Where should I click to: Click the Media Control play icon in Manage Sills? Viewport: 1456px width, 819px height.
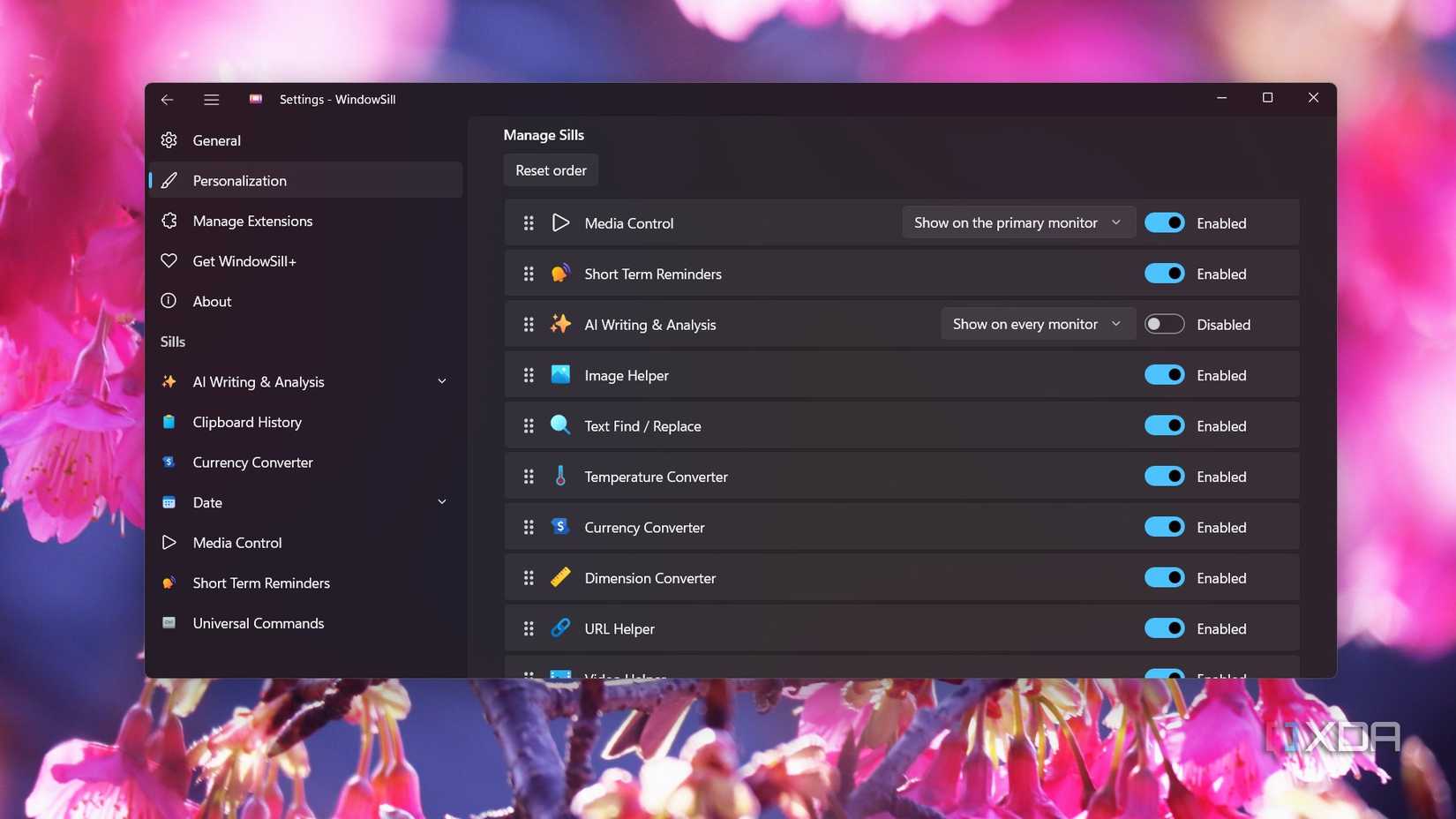tap(560, 222)
